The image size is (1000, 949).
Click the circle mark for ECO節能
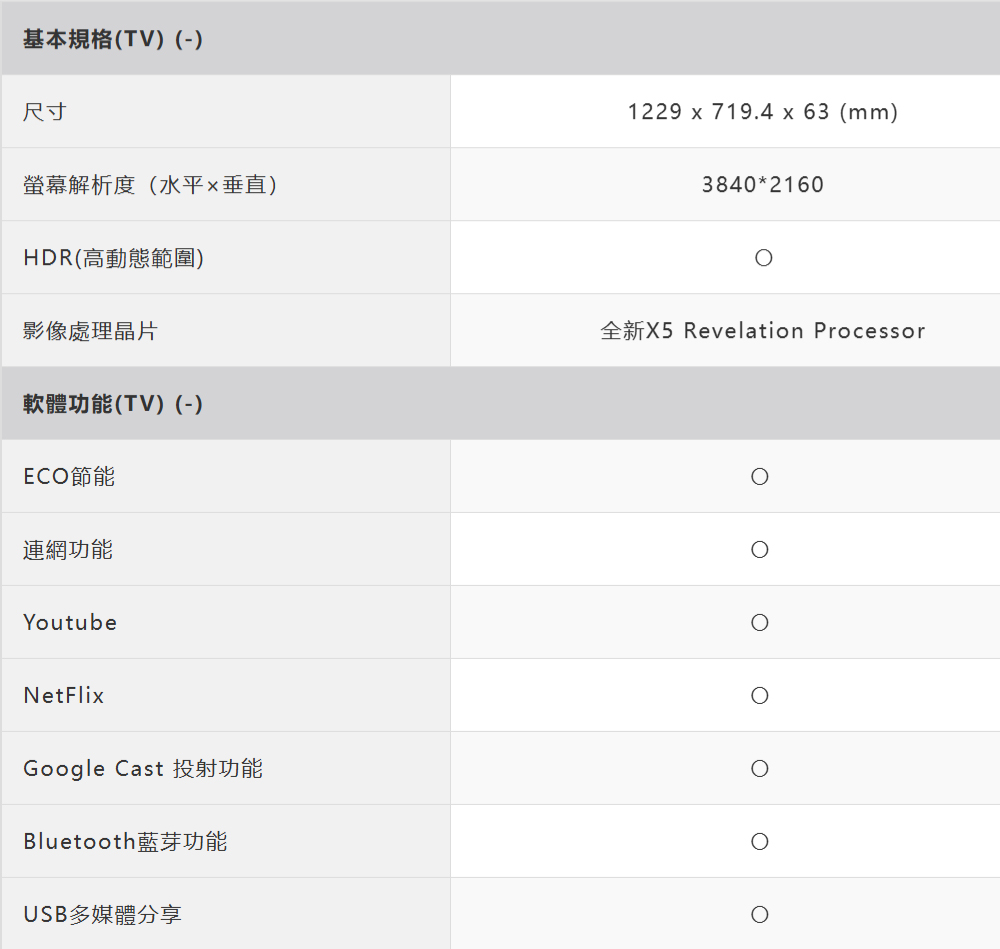(x=759, y=477)
